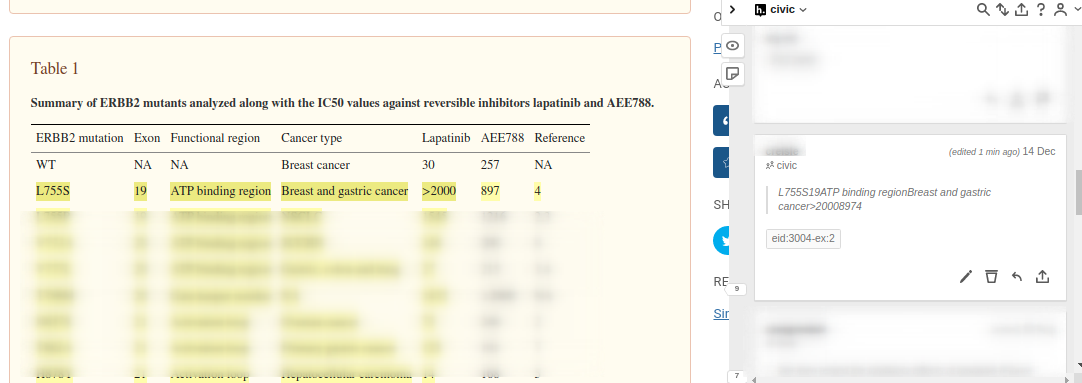The height and width of the screenshot is (383, 1082).
Task: Search annotations with the magnifier icon
Action: pos(983,10)
